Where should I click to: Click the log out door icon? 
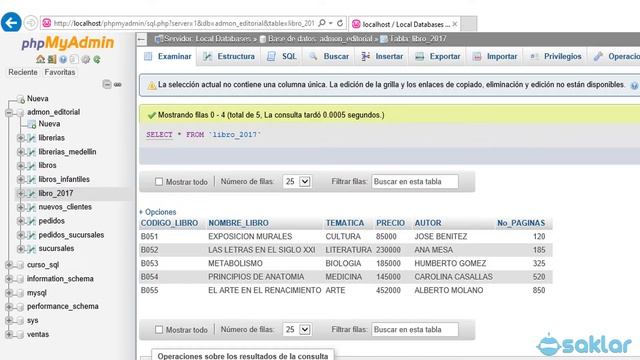(x=51, y=59)
